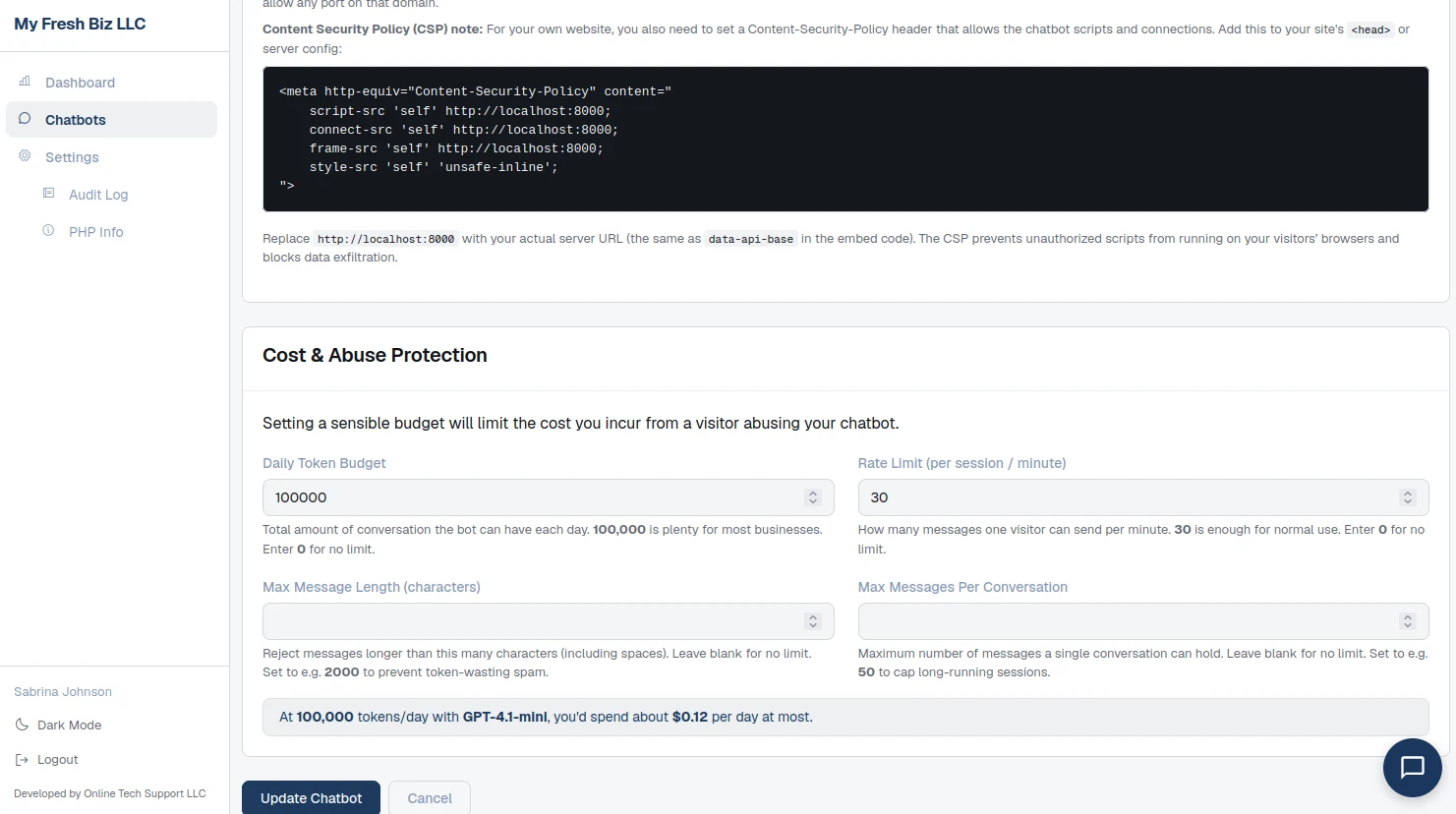Click the Rate Limit (per session / minute) label

(x=961, y=463)
